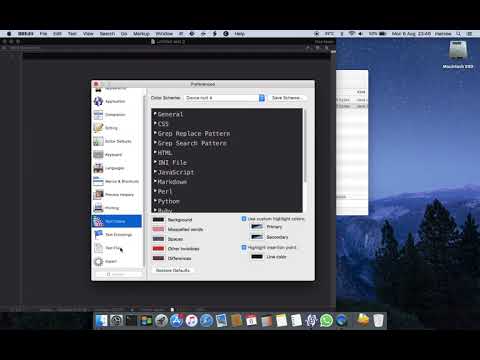Expand the CSS color group

(x=155, y=124)
